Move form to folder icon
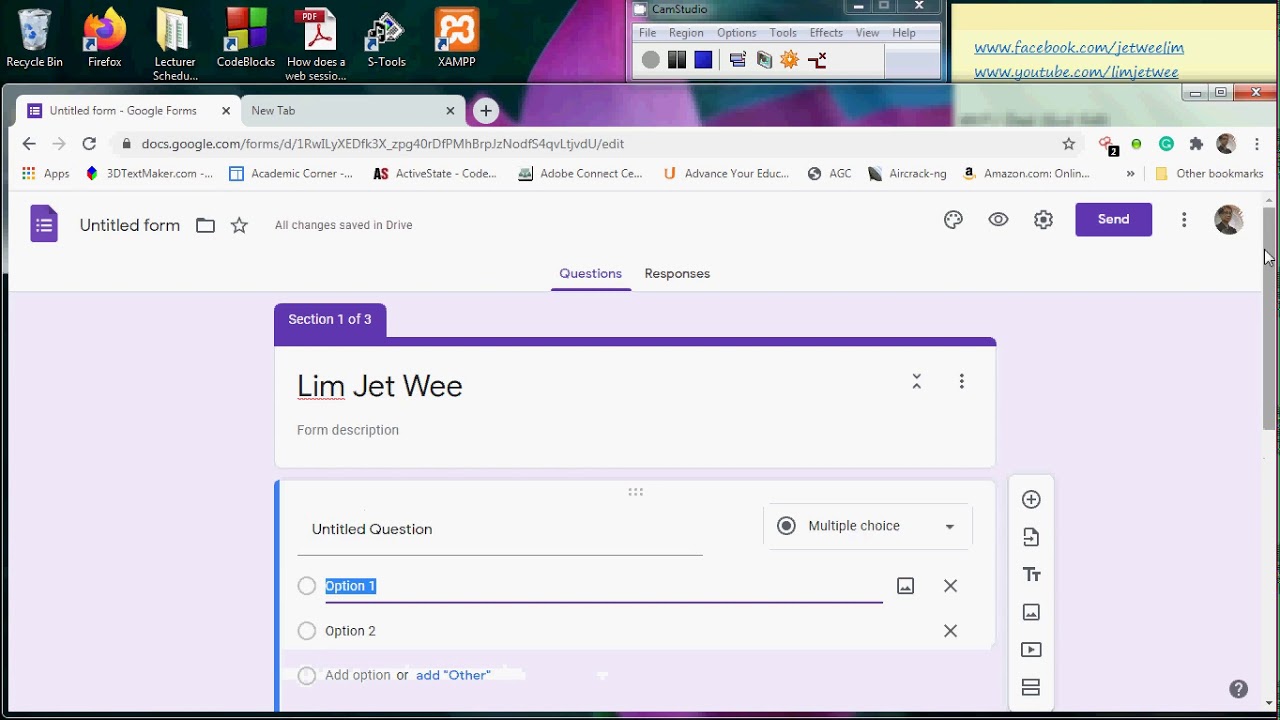Image resolution: width=1280 pixels, height=720 pixels. (x=205, y=225)
